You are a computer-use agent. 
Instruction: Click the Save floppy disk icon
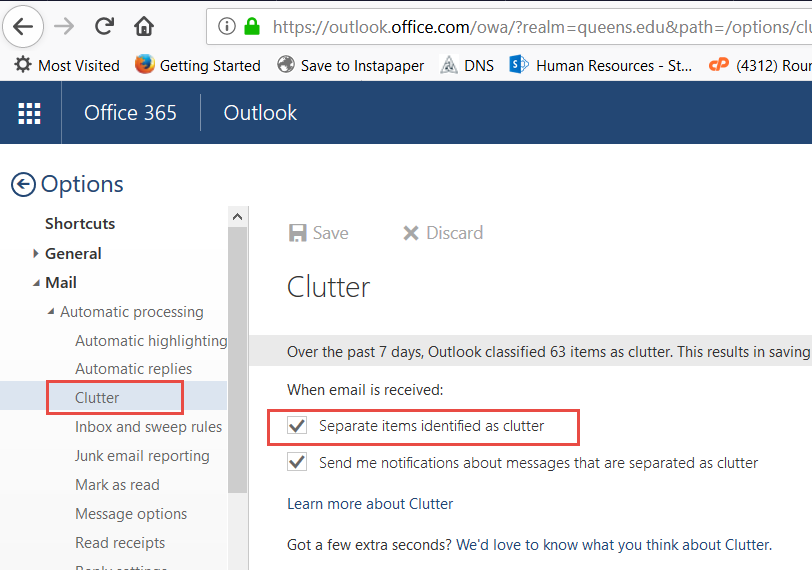pos(298,233)
